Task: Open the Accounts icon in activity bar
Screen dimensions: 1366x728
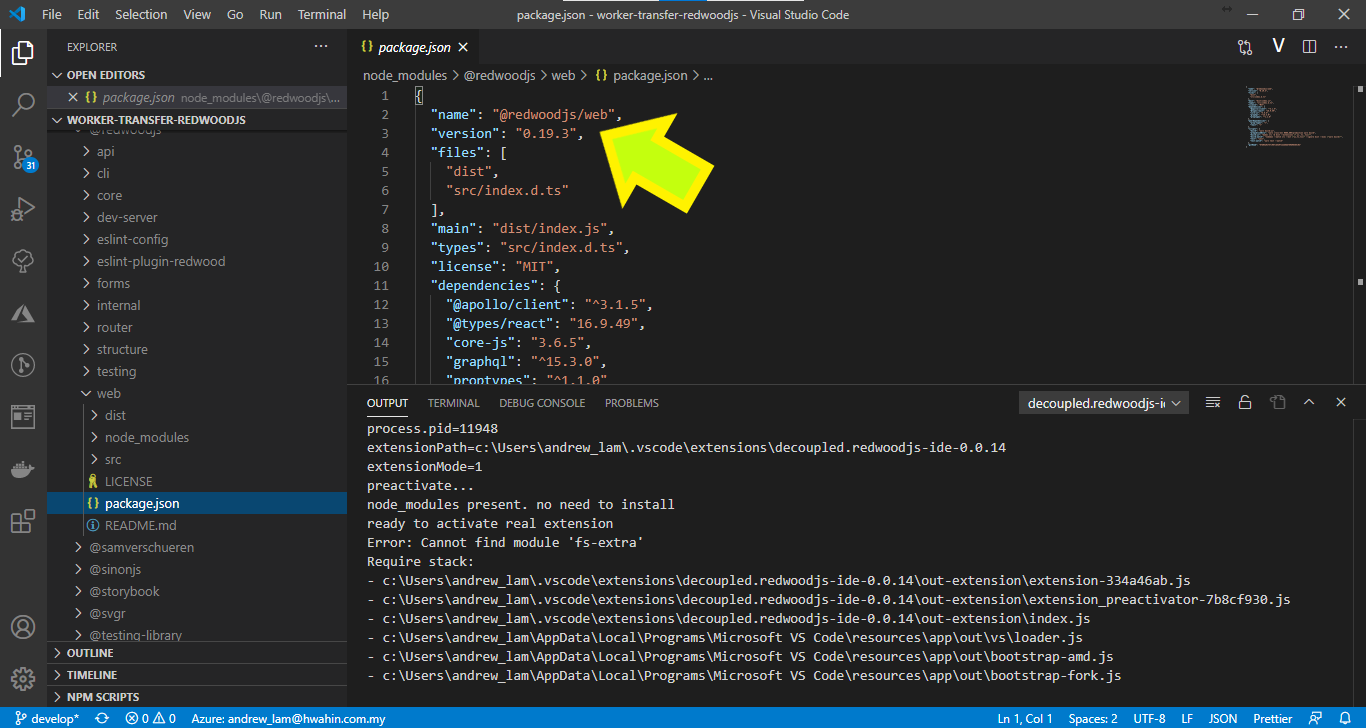Action: pyautogui.click(x=23, y=628)
